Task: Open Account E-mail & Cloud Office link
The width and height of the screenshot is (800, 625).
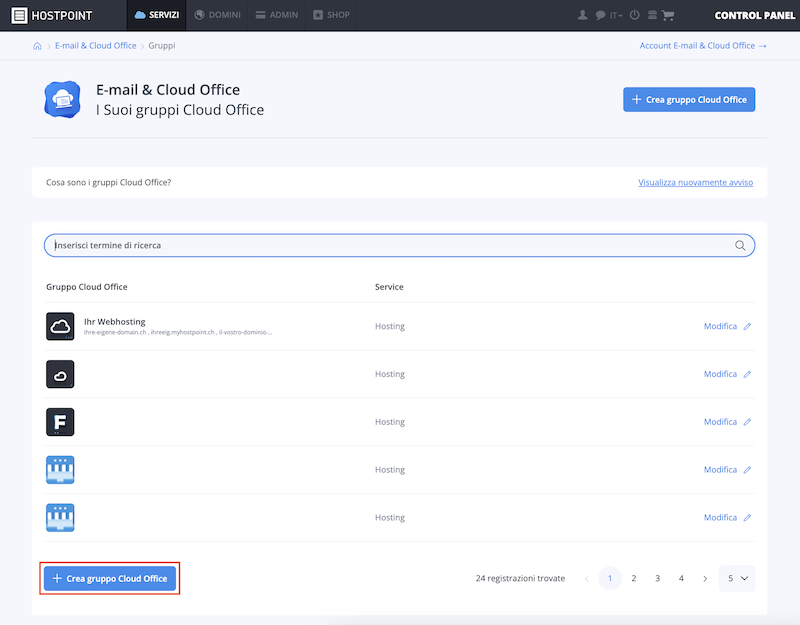Action: click(703, 46)
